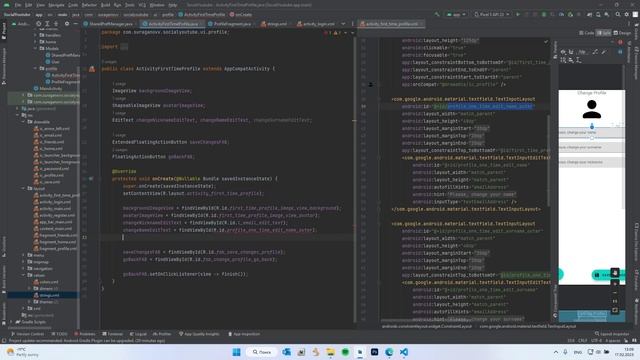Click the Sync Project with Gradle icon

589,14
